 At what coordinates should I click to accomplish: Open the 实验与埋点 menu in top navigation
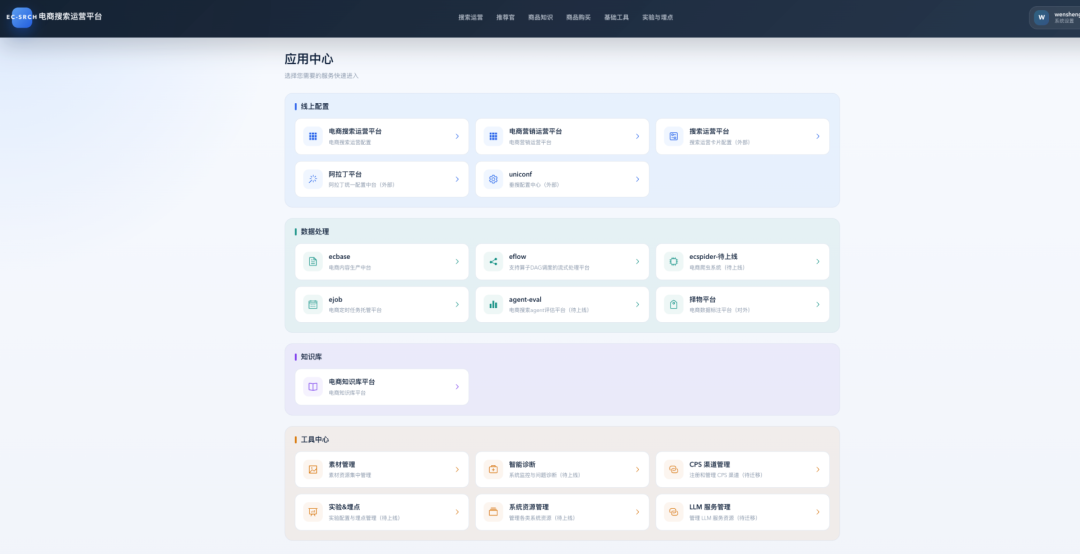(x=658, y=17)
